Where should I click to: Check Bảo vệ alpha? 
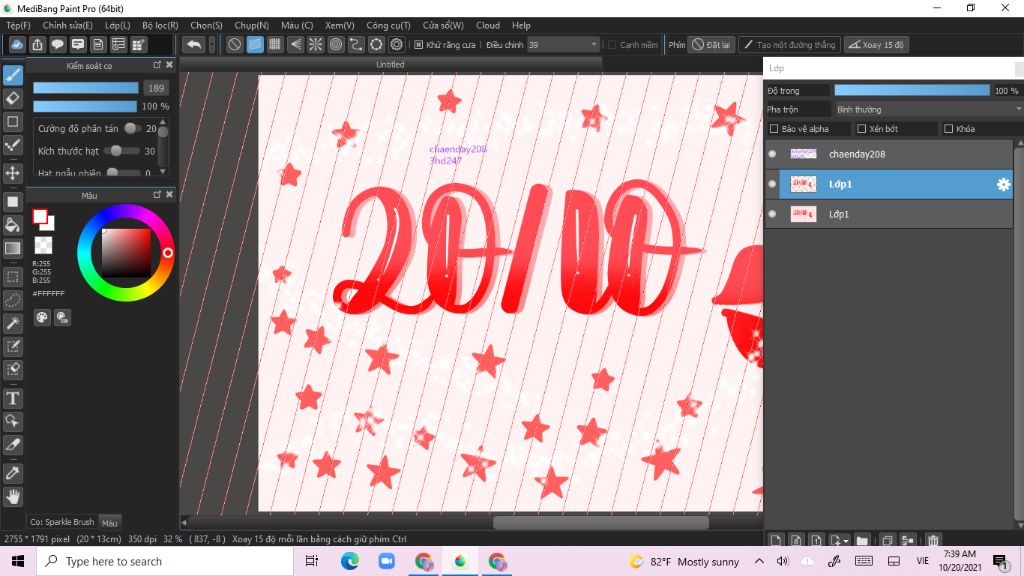(x=774, y=129)
